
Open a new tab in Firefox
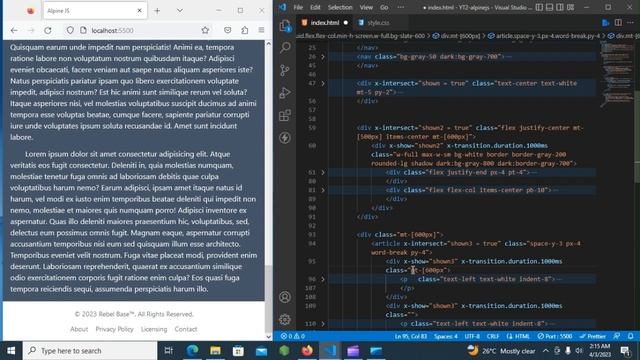point(157,11)
